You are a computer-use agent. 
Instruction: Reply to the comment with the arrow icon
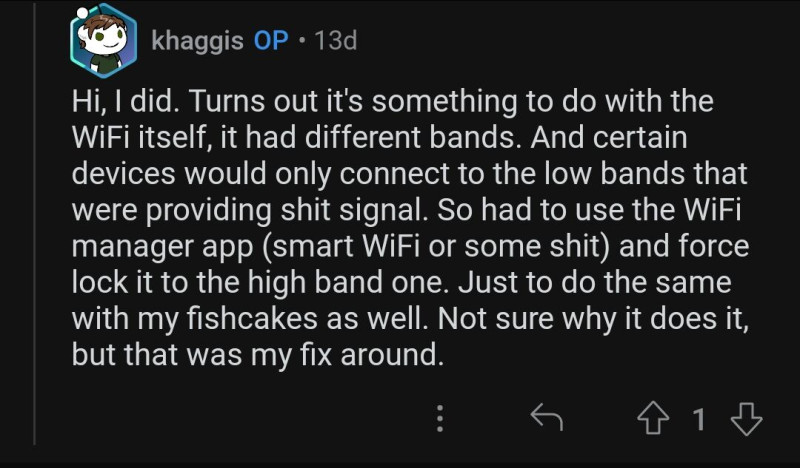point(546,418)
